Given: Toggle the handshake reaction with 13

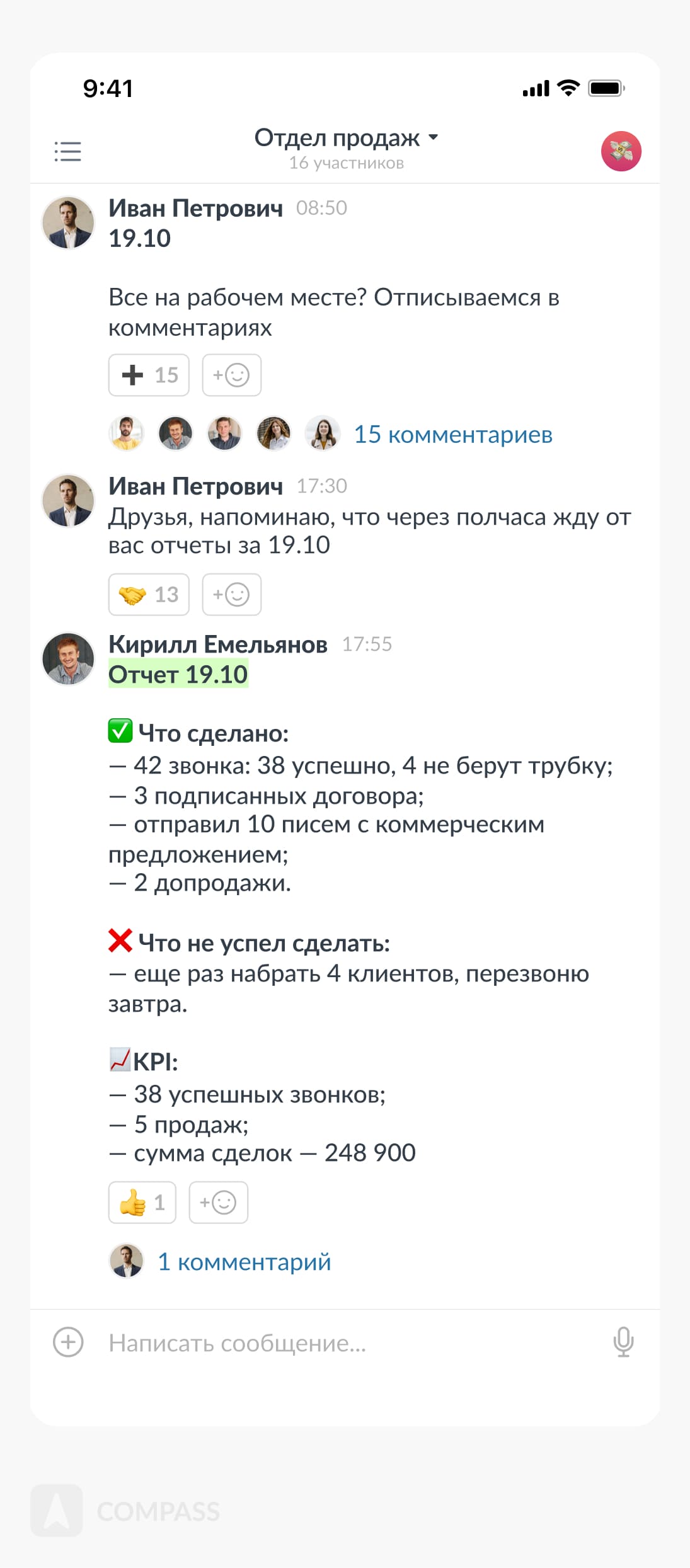Looking at the screenshot, I should tap(149, 595).
